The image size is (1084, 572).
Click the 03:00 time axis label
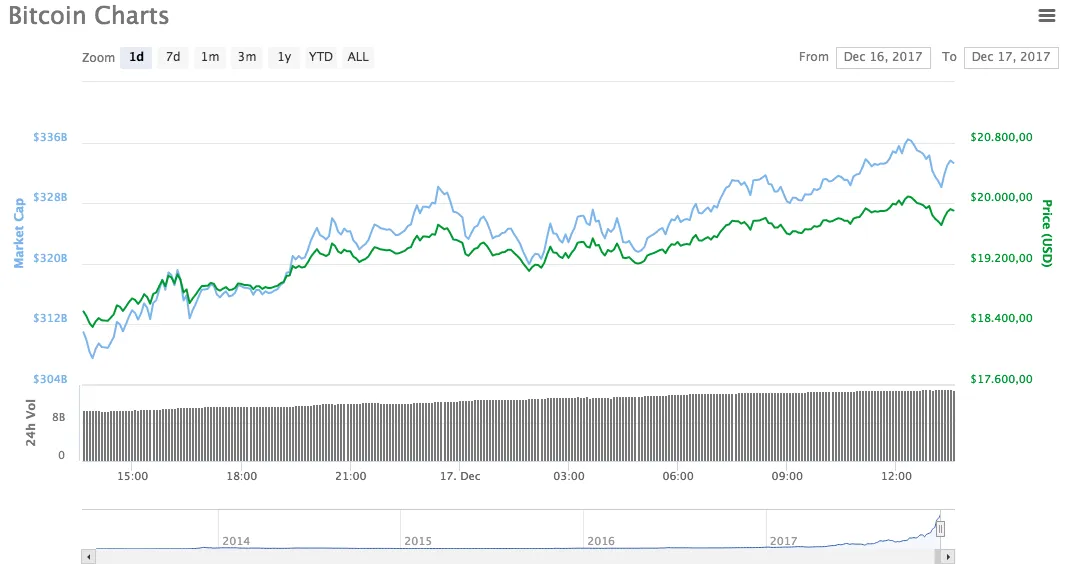coord(569,476)
